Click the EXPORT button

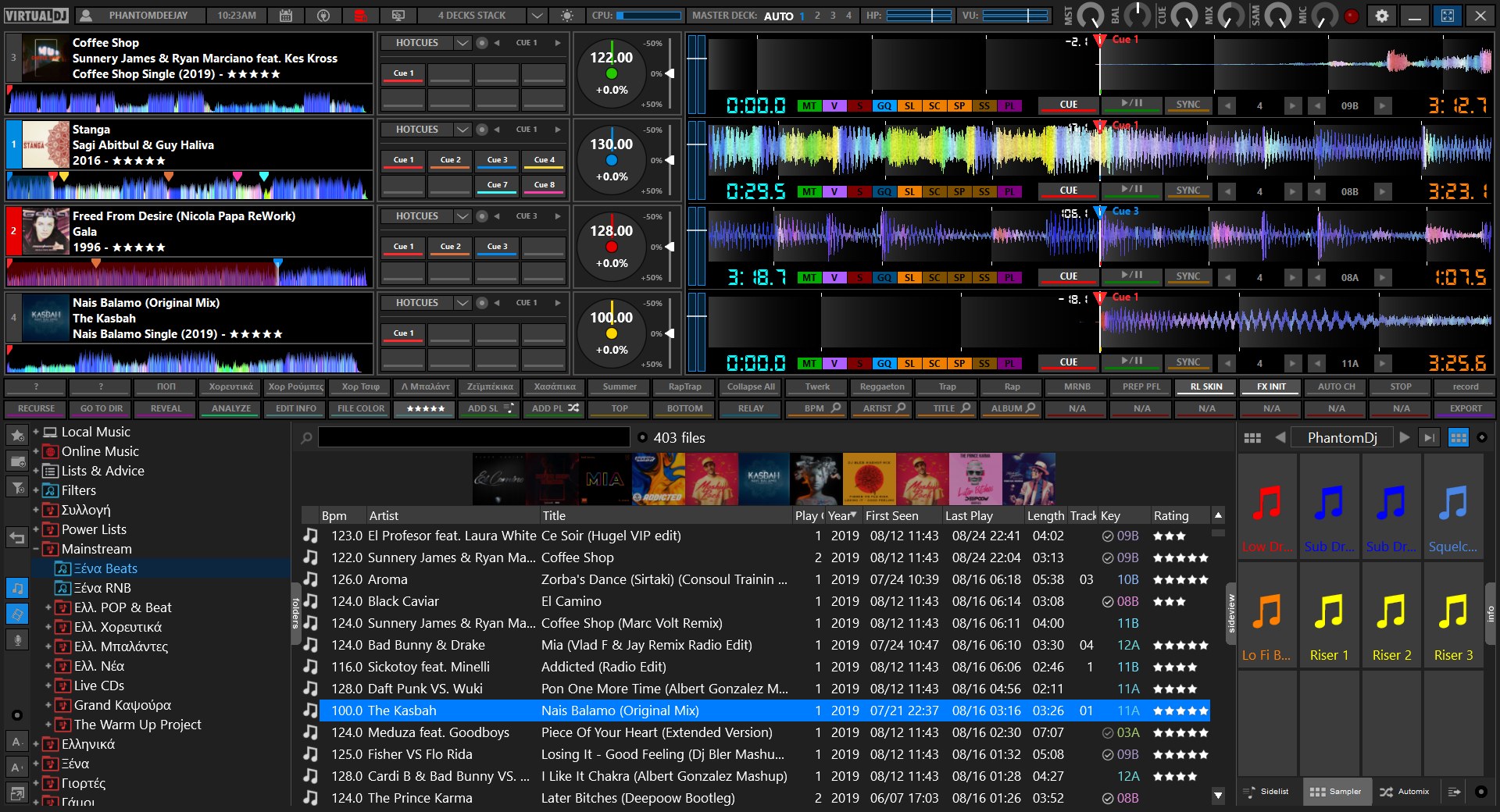click(1466, 408)
